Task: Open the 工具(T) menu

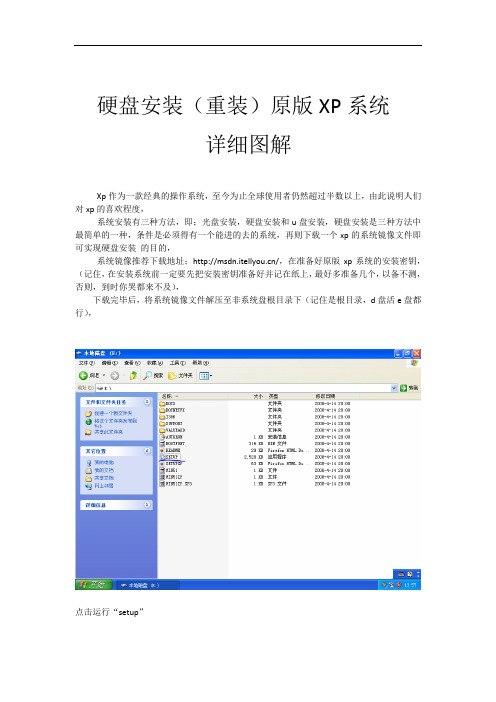Action: click(x=177, y=363)
